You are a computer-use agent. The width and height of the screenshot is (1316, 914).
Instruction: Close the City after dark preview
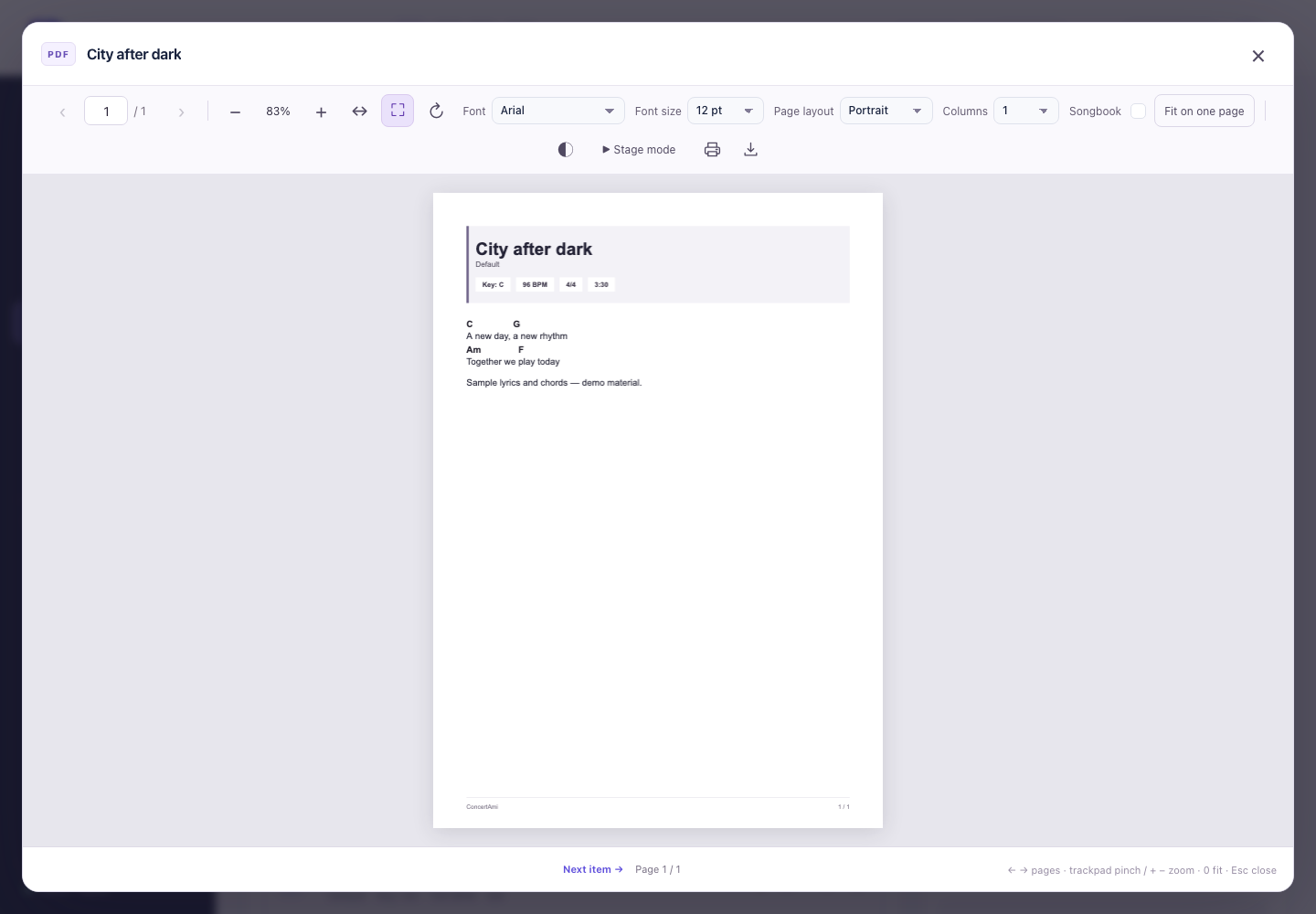[1258, 56]
